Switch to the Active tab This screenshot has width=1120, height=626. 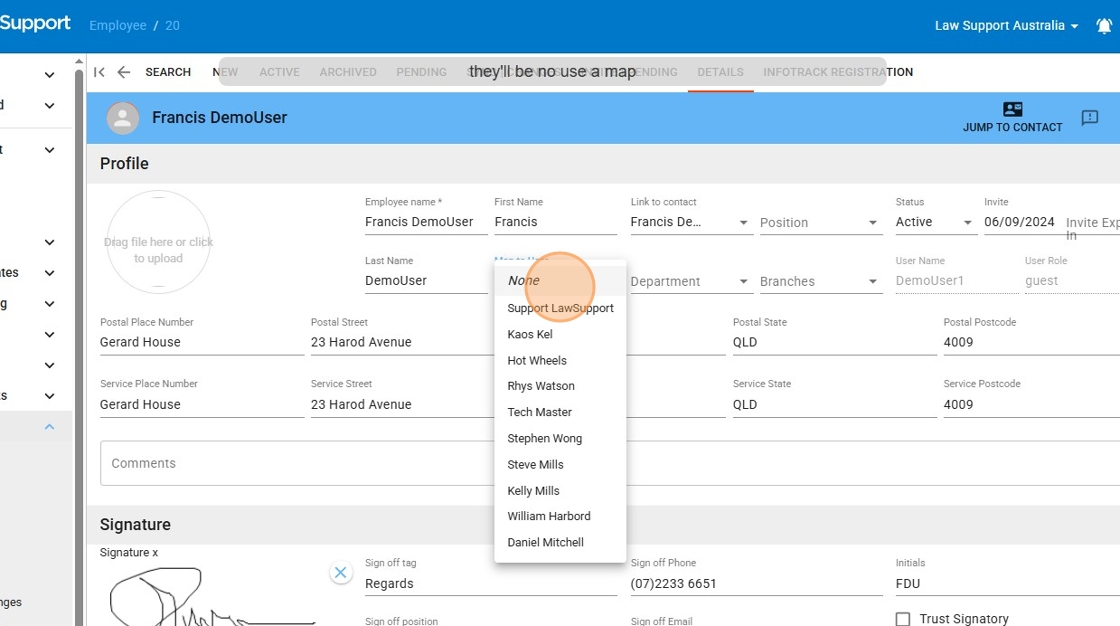pyautogui.click(x=279, y=72)
